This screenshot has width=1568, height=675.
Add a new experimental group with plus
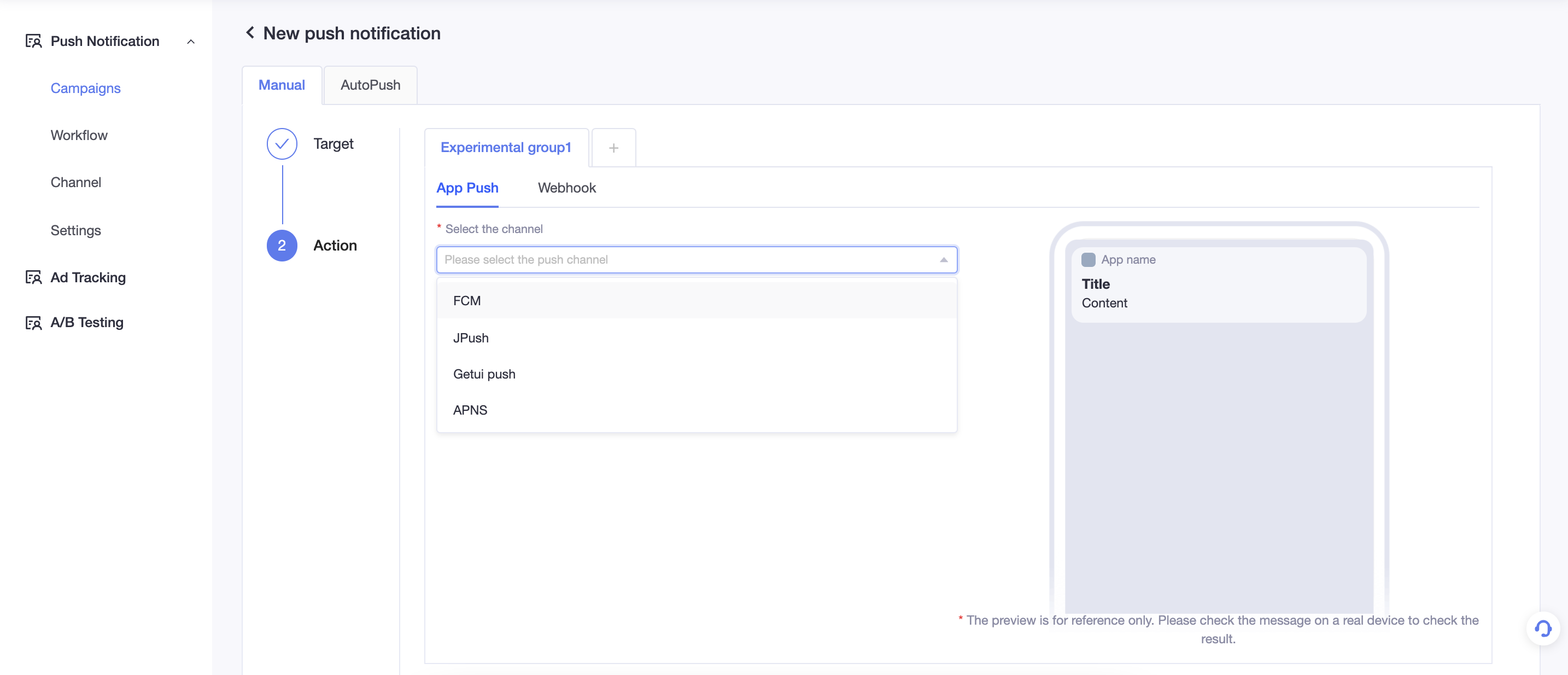613,148
